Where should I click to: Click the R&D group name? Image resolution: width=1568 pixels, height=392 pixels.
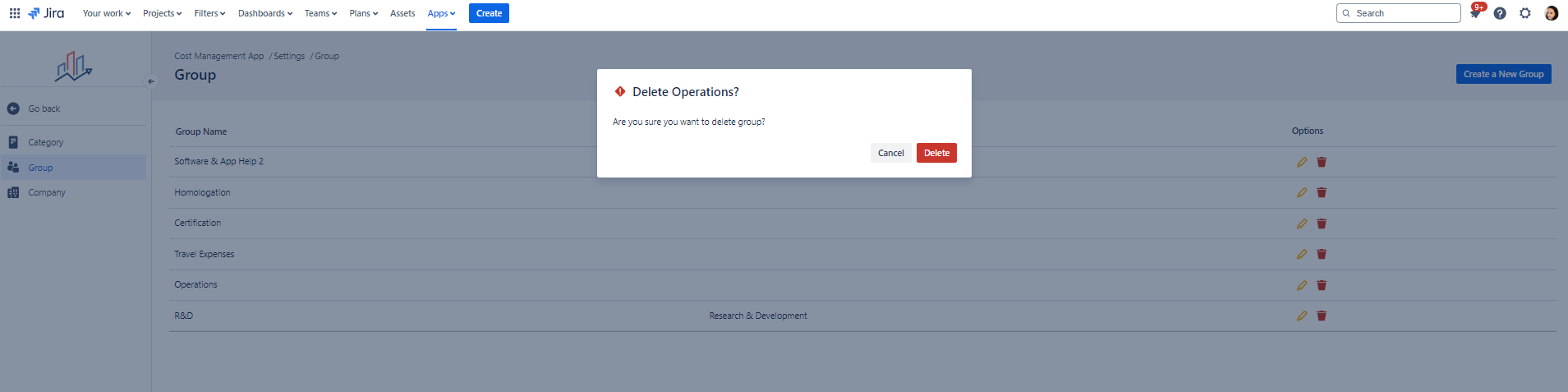(183, 316)
